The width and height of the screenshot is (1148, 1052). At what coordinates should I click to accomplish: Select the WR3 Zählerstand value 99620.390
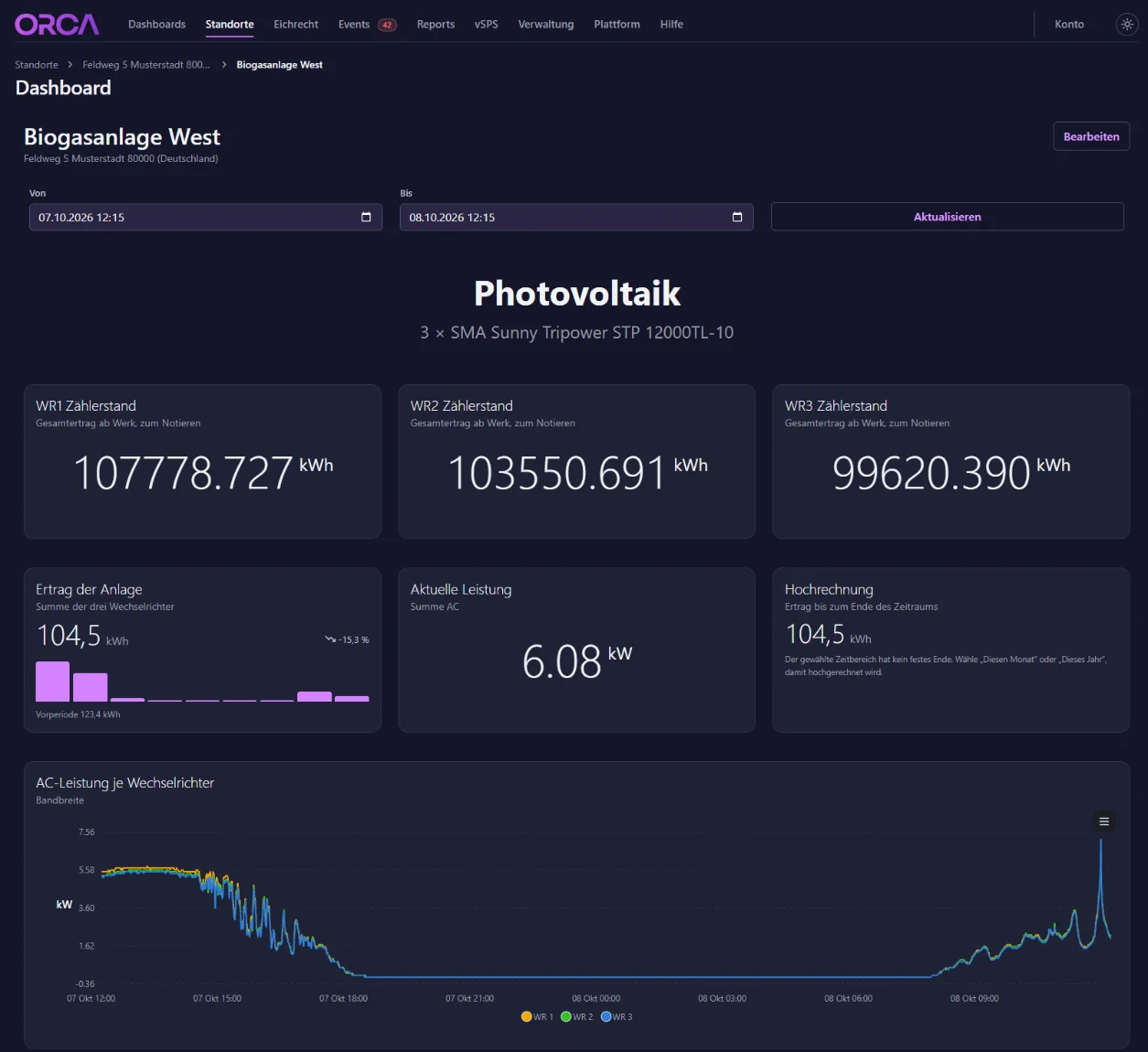tap(931, 473)
